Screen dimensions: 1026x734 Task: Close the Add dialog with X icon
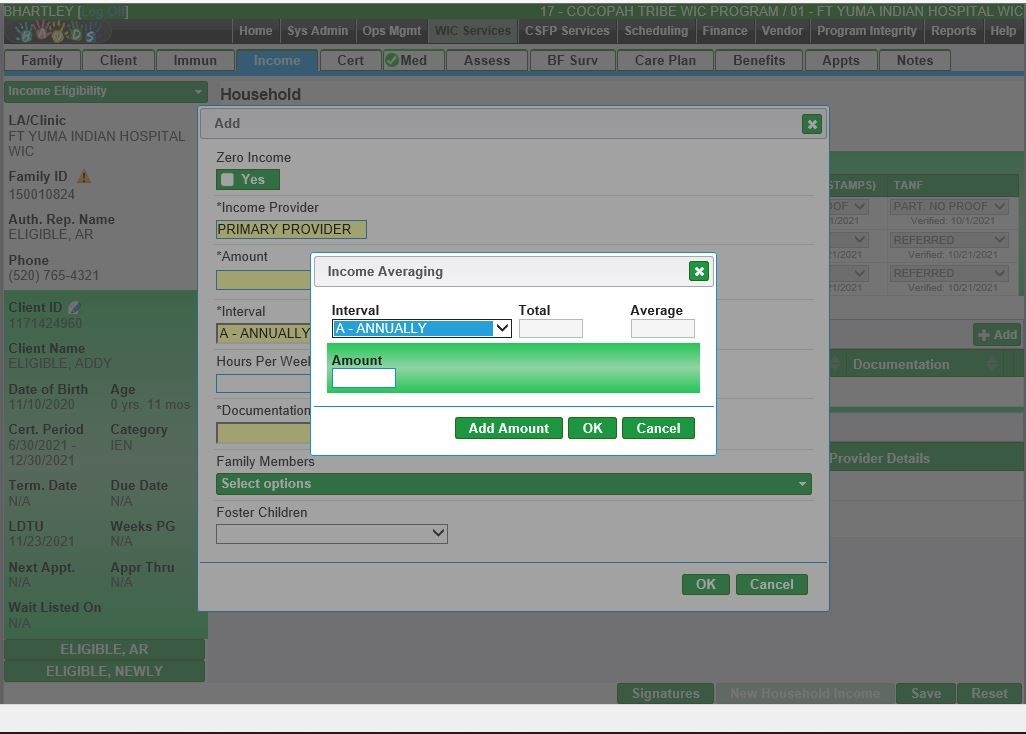click(x=812, y=124)
